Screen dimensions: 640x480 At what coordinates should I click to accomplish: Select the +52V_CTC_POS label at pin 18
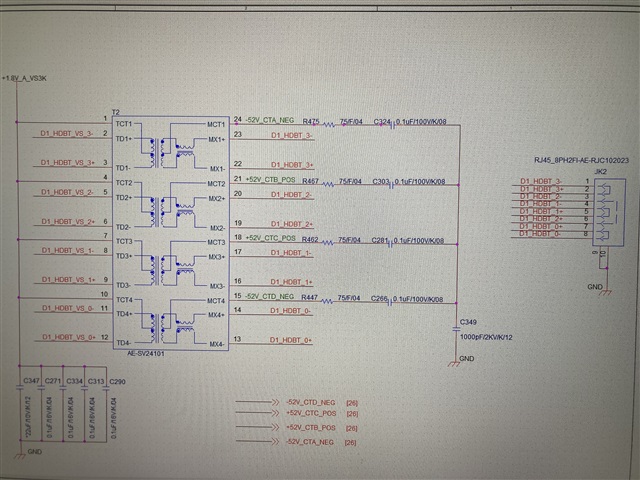point(271,238)
